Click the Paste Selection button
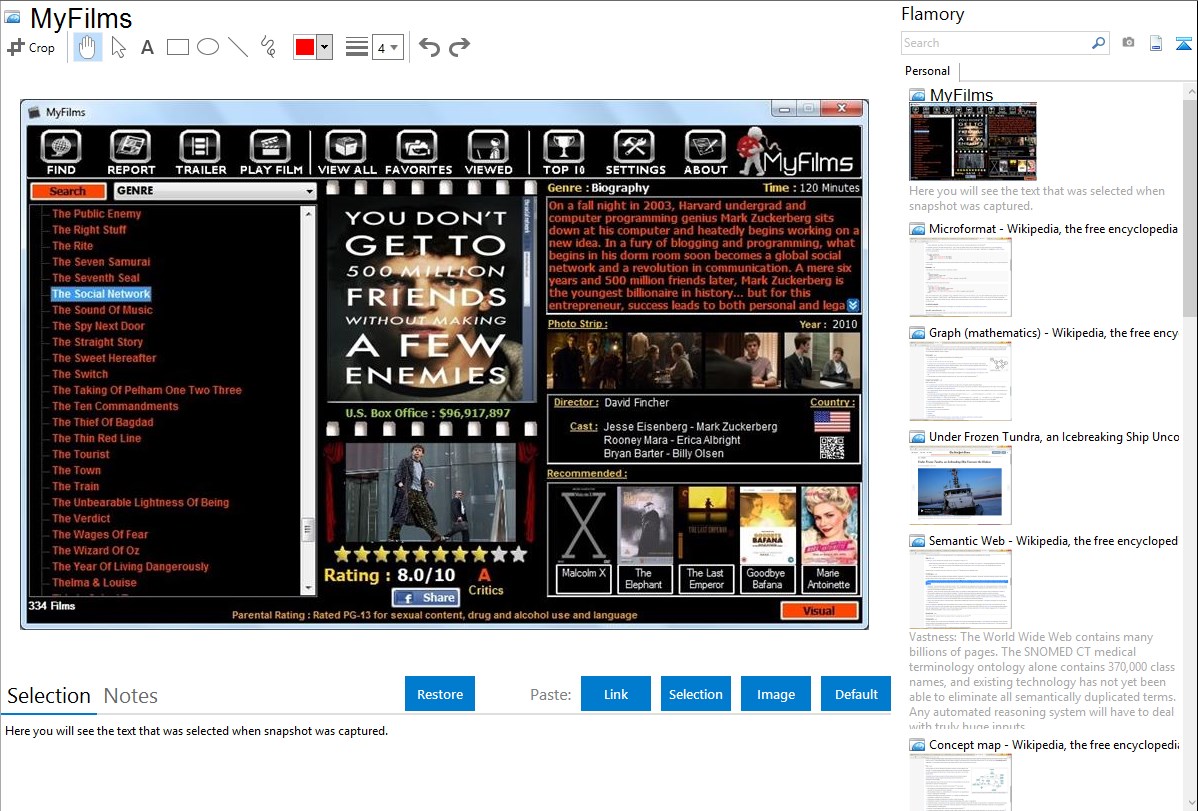 point(695,694)
